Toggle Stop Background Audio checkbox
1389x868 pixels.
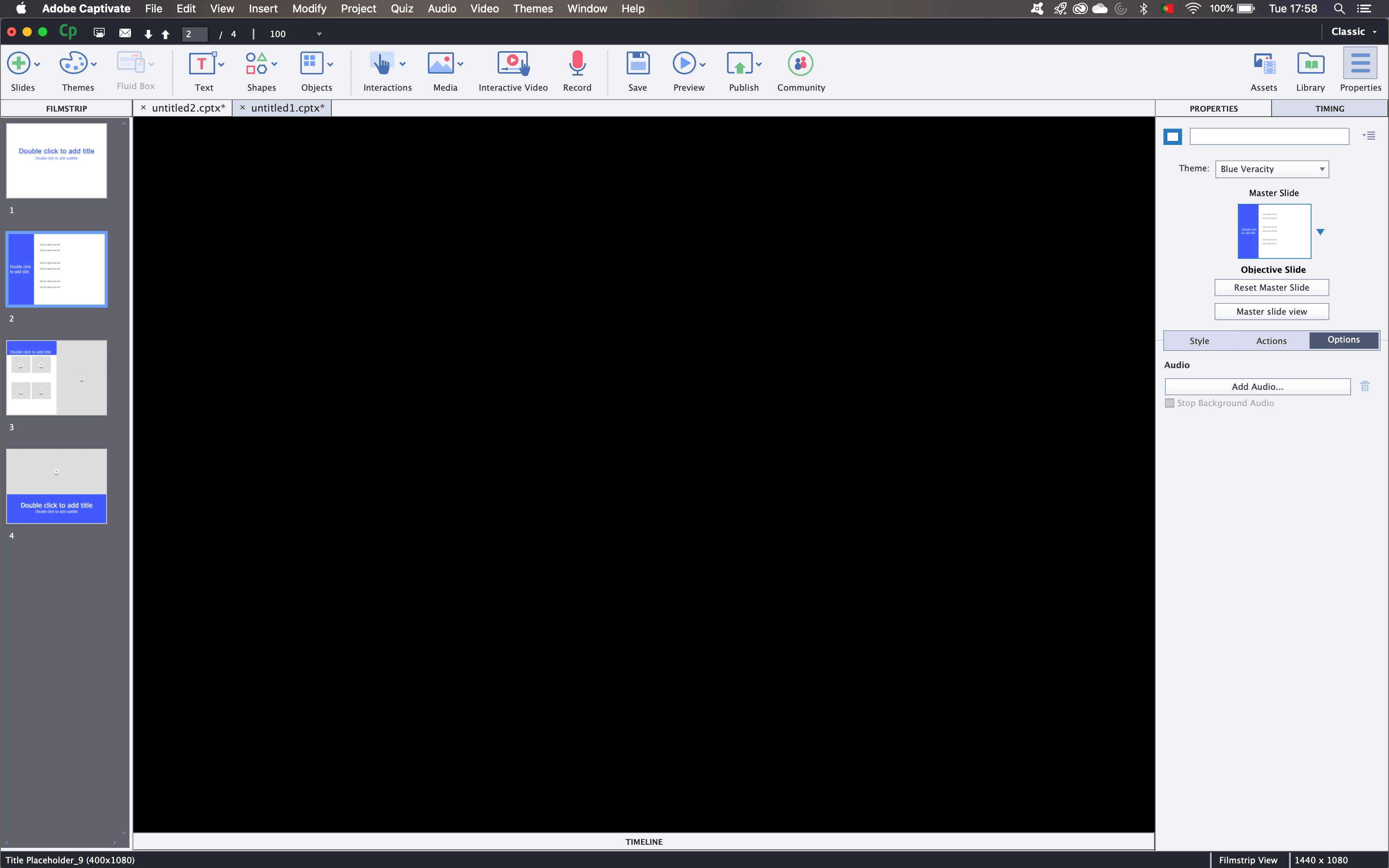(x=1170, y=403)
